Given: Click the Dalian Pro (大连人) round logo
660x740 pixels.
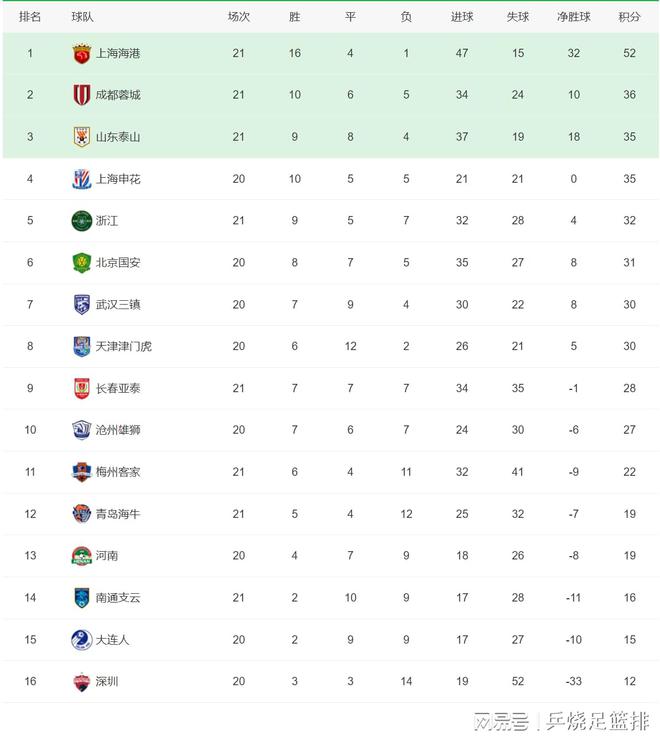Looking at the screenshot, I should point(81,639).
